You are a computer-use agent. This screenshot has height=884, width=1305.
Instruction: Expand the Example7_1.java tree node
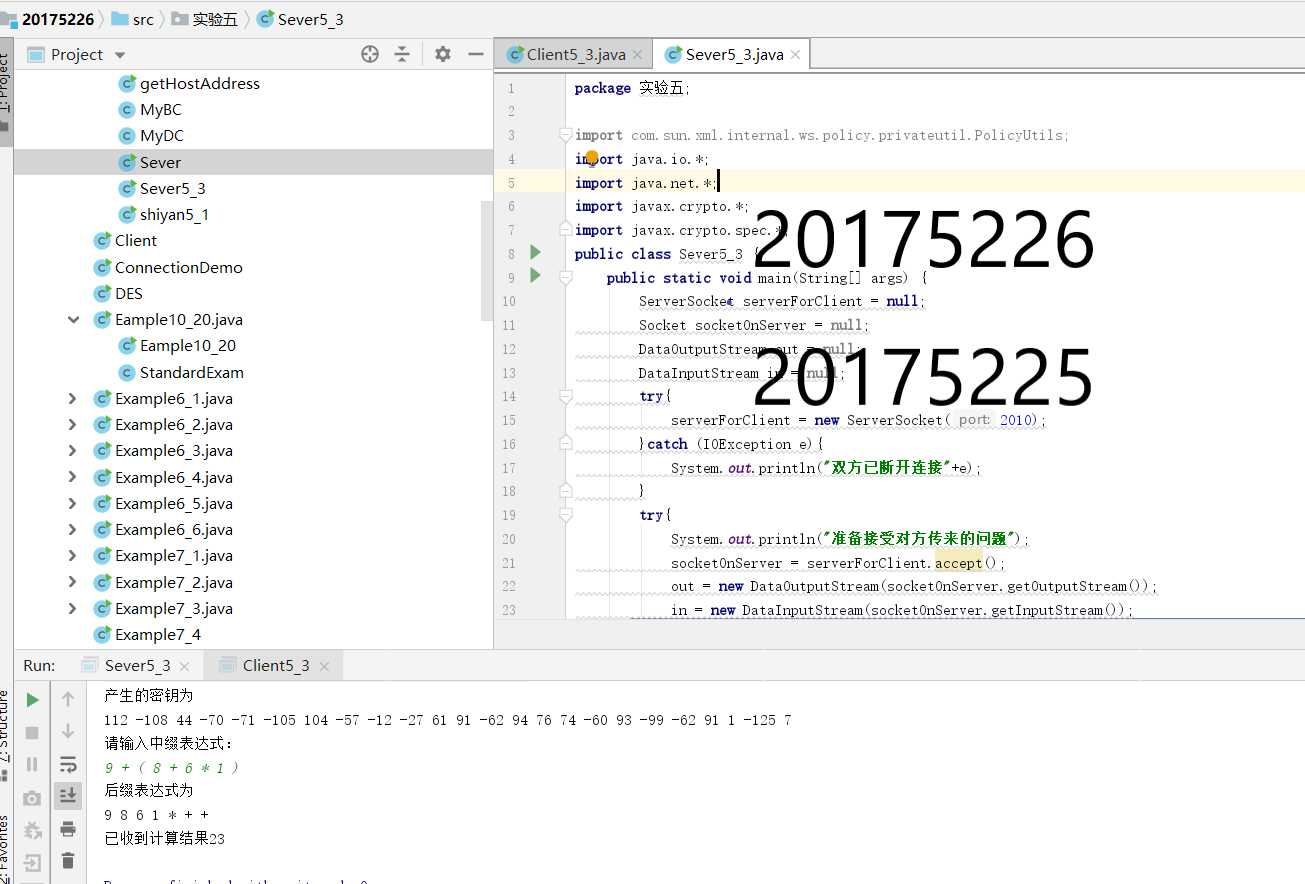pos(73,555)
